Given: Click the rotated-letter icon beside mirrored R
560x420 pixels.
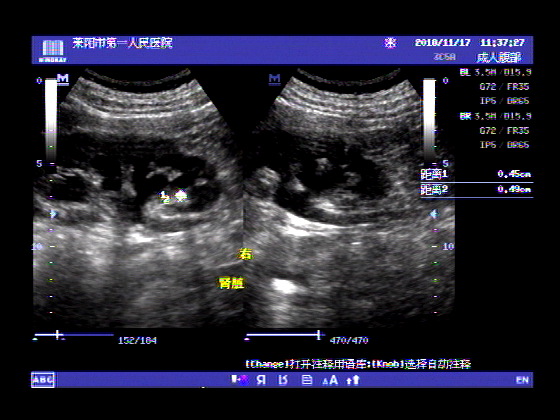Looking at the screenshot, I should pyautogui.click(x=283, y=380).
